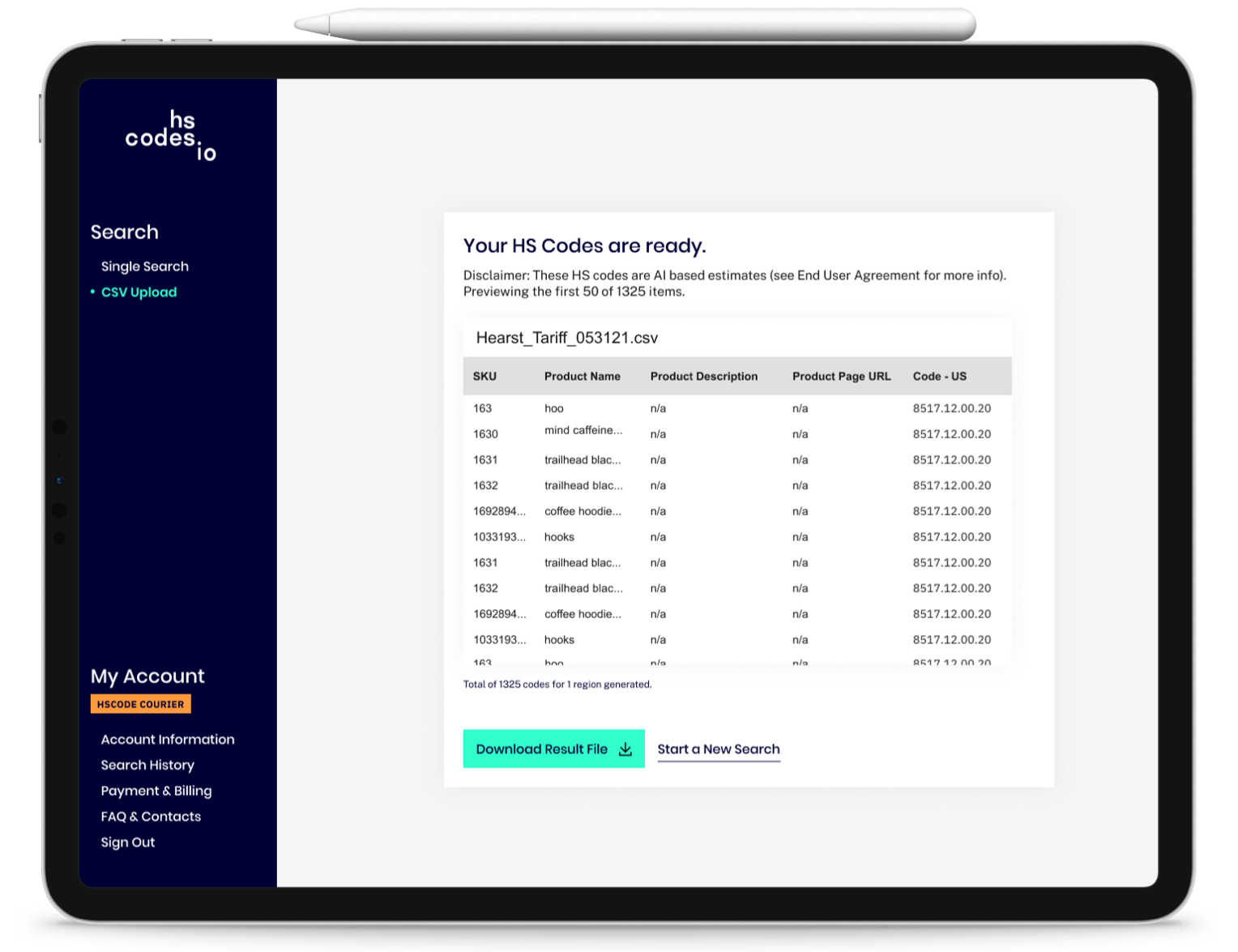
Task: Click product name 'hoo' in the first row
Action: click(x=554, y=408)
